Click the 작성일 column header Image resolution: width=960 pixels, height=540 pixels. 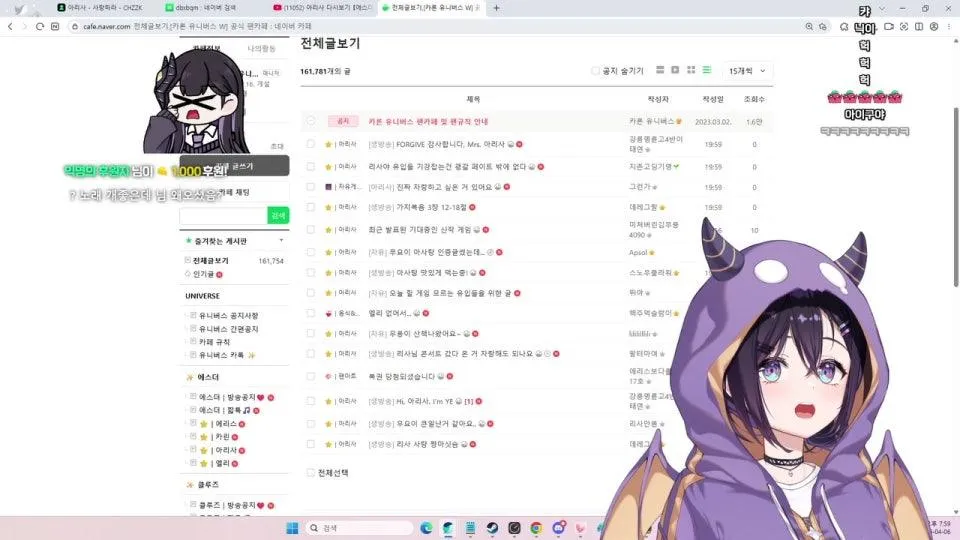point(713,99)
